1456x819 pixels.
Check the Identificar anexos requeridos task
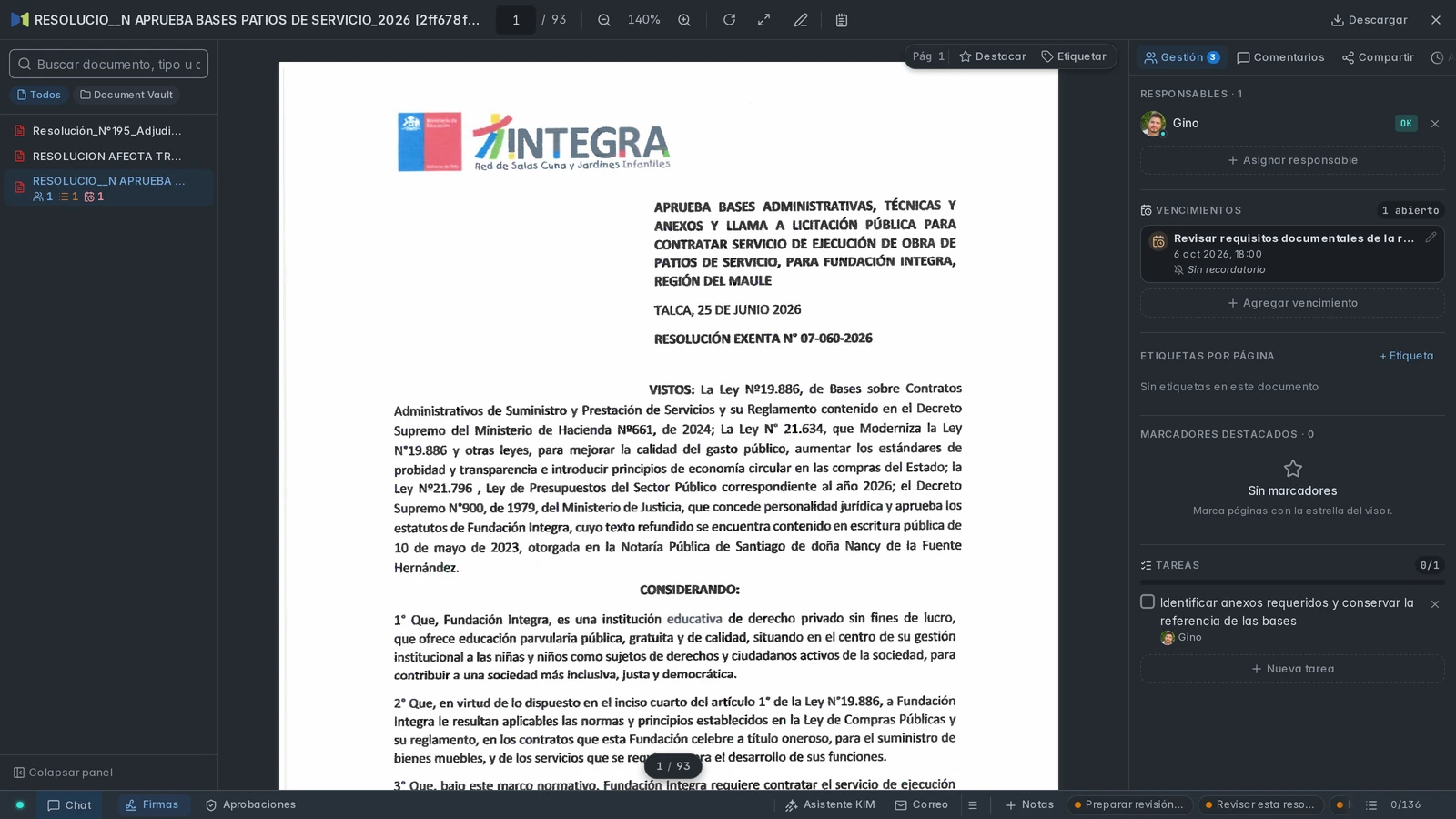[1148, 602]
